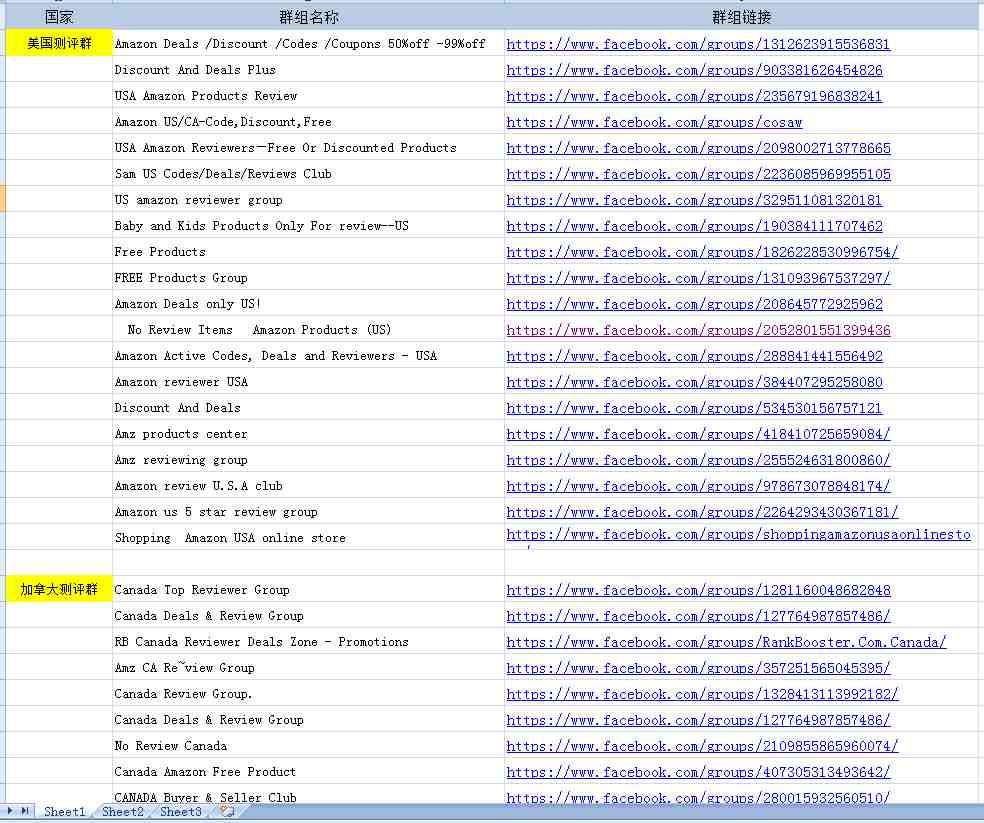Open the groups/1281160048682848 Facebook link

pyautogui.click(x=698, y=591)
